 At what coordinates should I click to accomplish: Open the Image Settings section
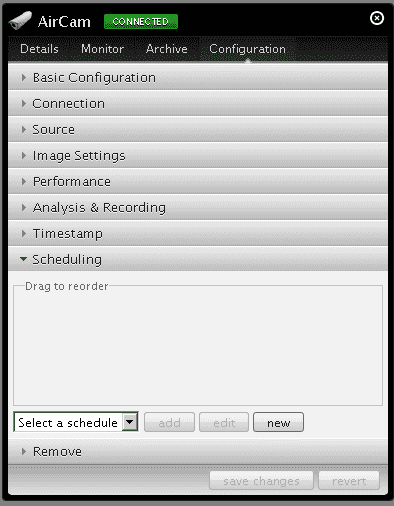pyautogui.click(x=198, y=156)
